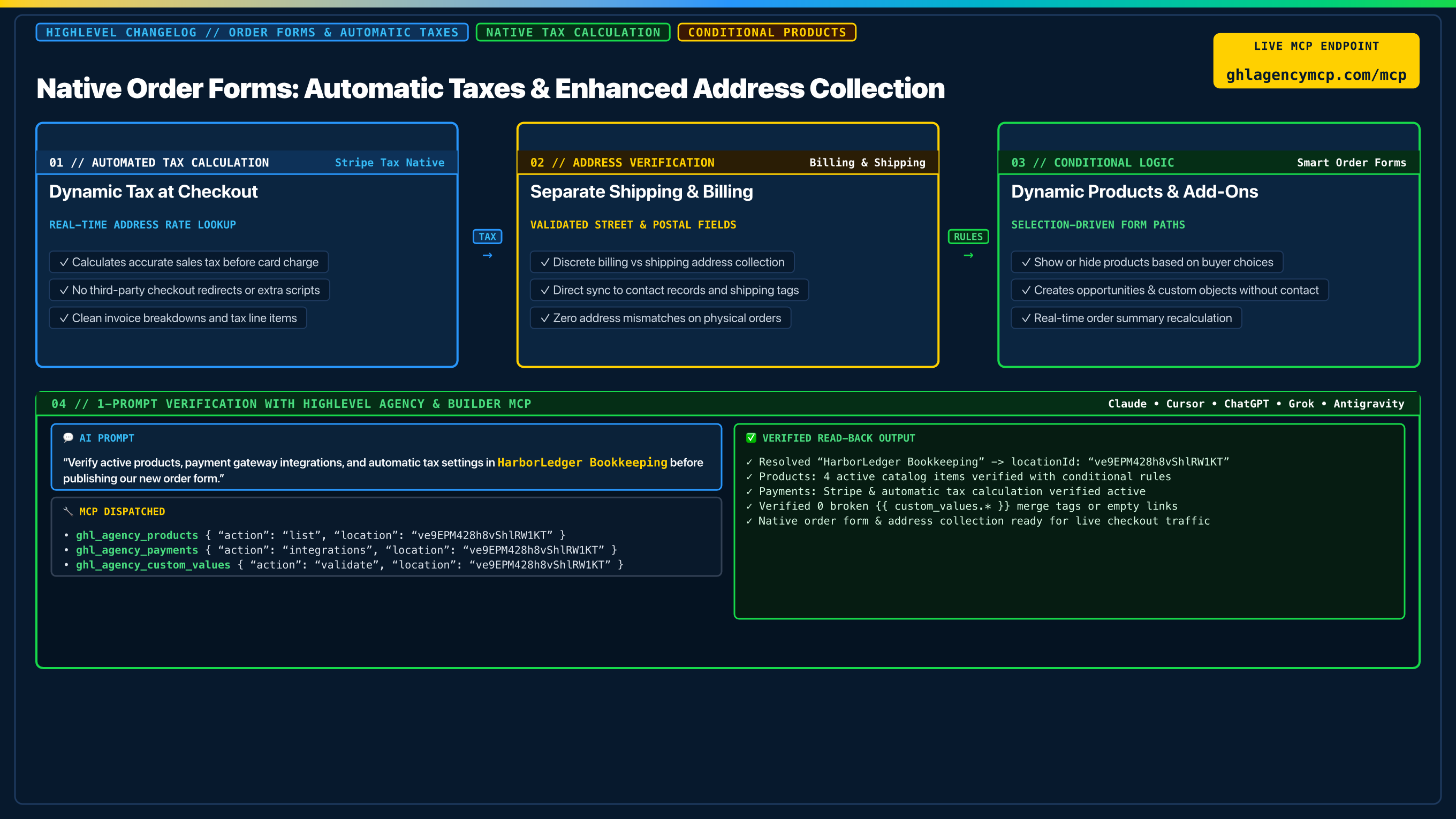The height and width of the screenshot is (819, 1456).
Task: Click 'Direct sync to contact records and shipping tags'
Action: coord(670,290)
